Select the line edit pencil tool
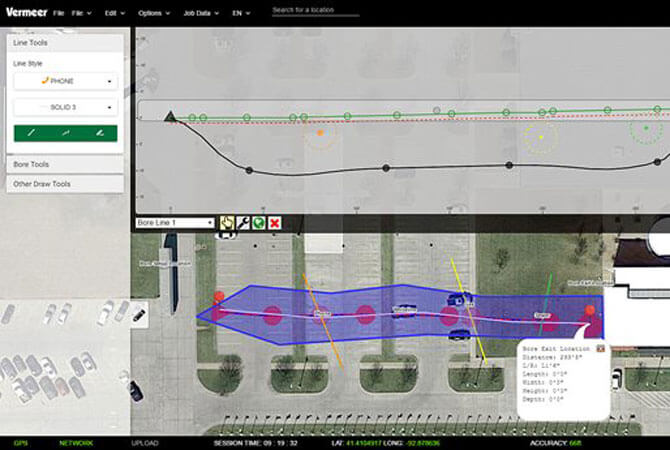Screen dimensions: 670x450 pos(98,132)
